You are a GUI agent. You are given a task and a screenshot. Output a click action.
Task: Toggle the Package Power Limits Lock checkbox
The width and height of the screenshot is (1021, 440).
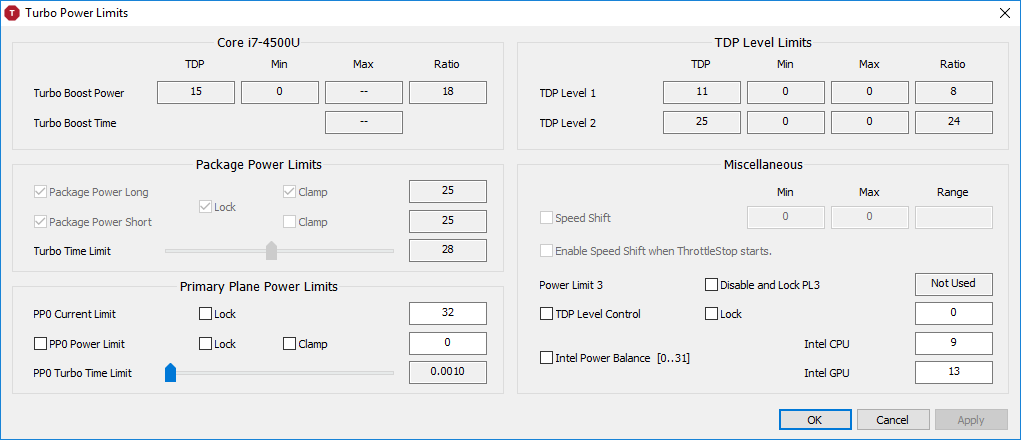click(x=205, y=207)
